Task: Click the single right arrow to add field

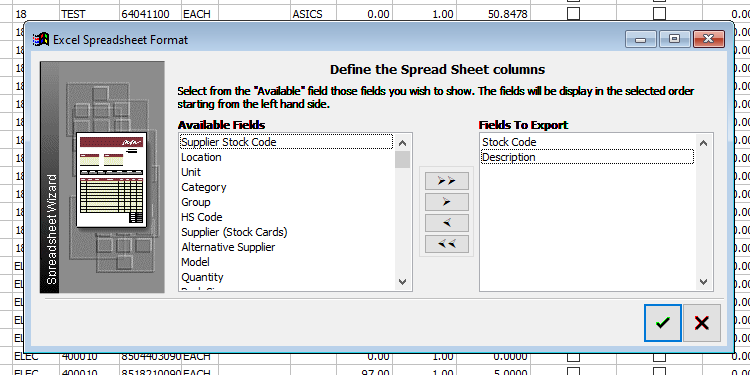Action: 447,202
